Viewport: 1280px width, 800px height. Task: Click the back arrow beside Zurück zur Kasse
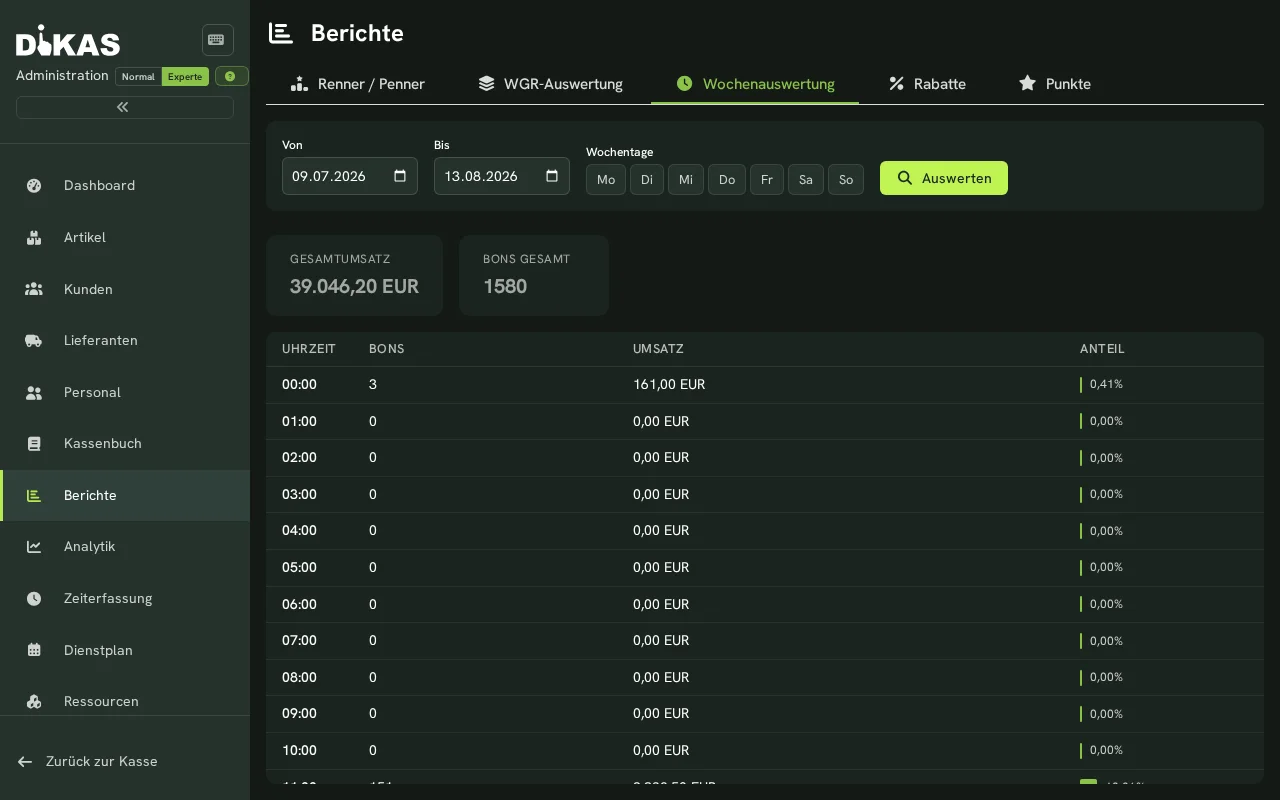point(25,761)
